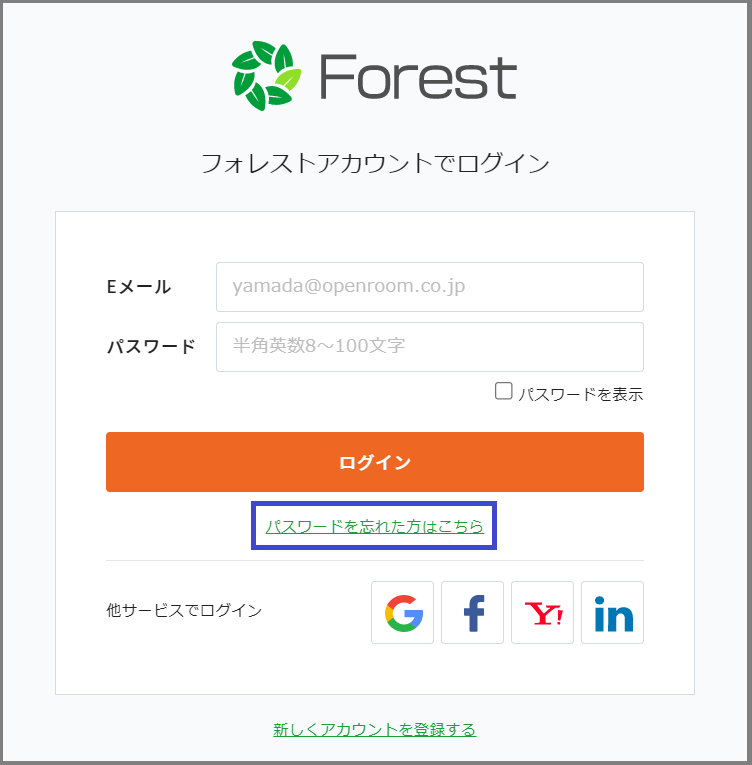Click the light green leaf in the logo
The height and width of the screenshot is (765, 752).
click(287, 78)
